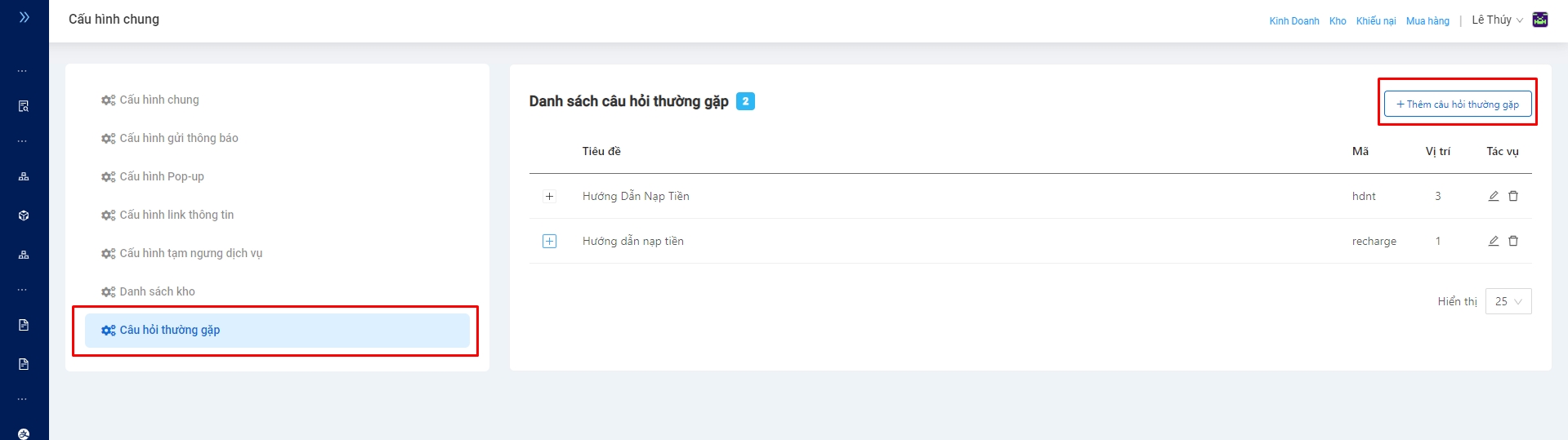Click the user avatar image
The width and height of the screenshot is (1568, 440).
[x=1540, y=20]
